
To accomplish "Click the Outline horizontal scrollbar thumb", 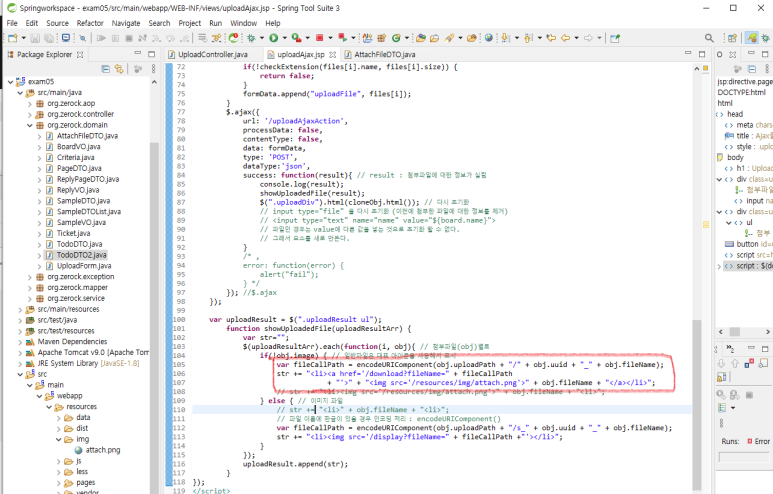I will click(735, 332).
